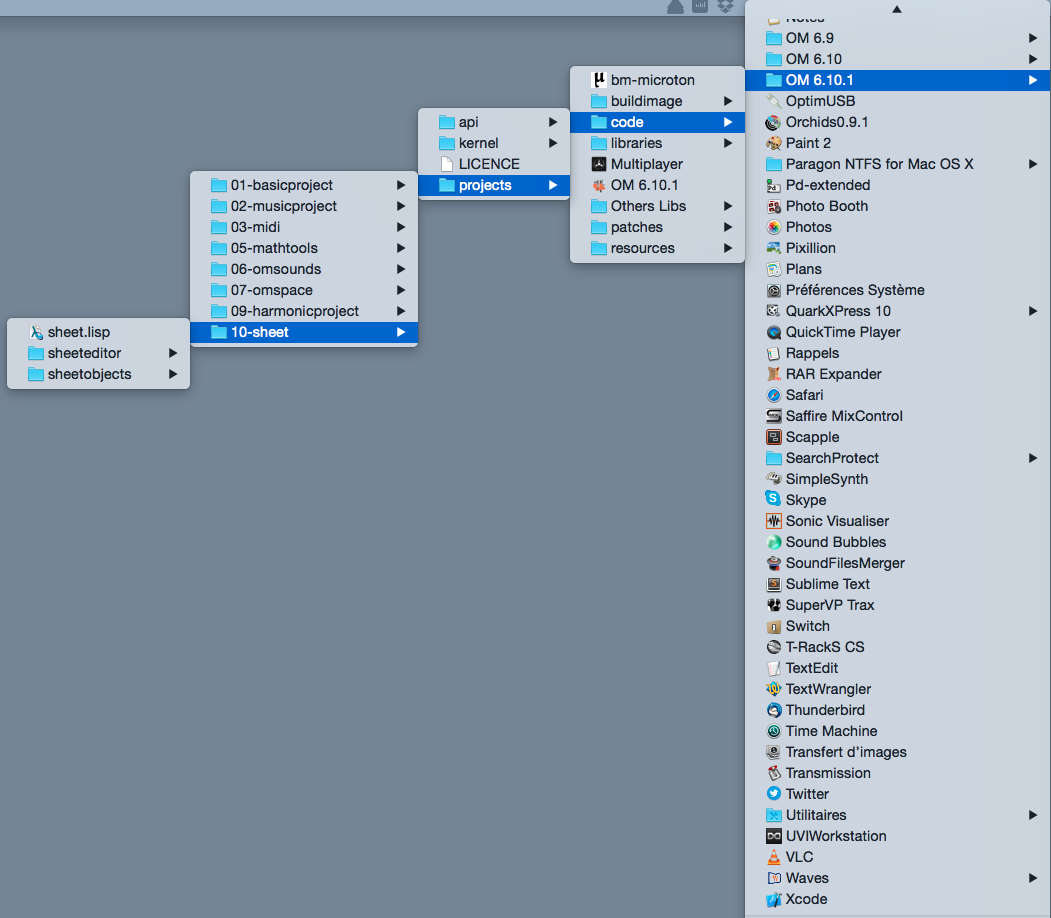The width and height of the screenshot is (1051, 918).
Task: Open the buildimage folder entry
Action: [657, 101]
